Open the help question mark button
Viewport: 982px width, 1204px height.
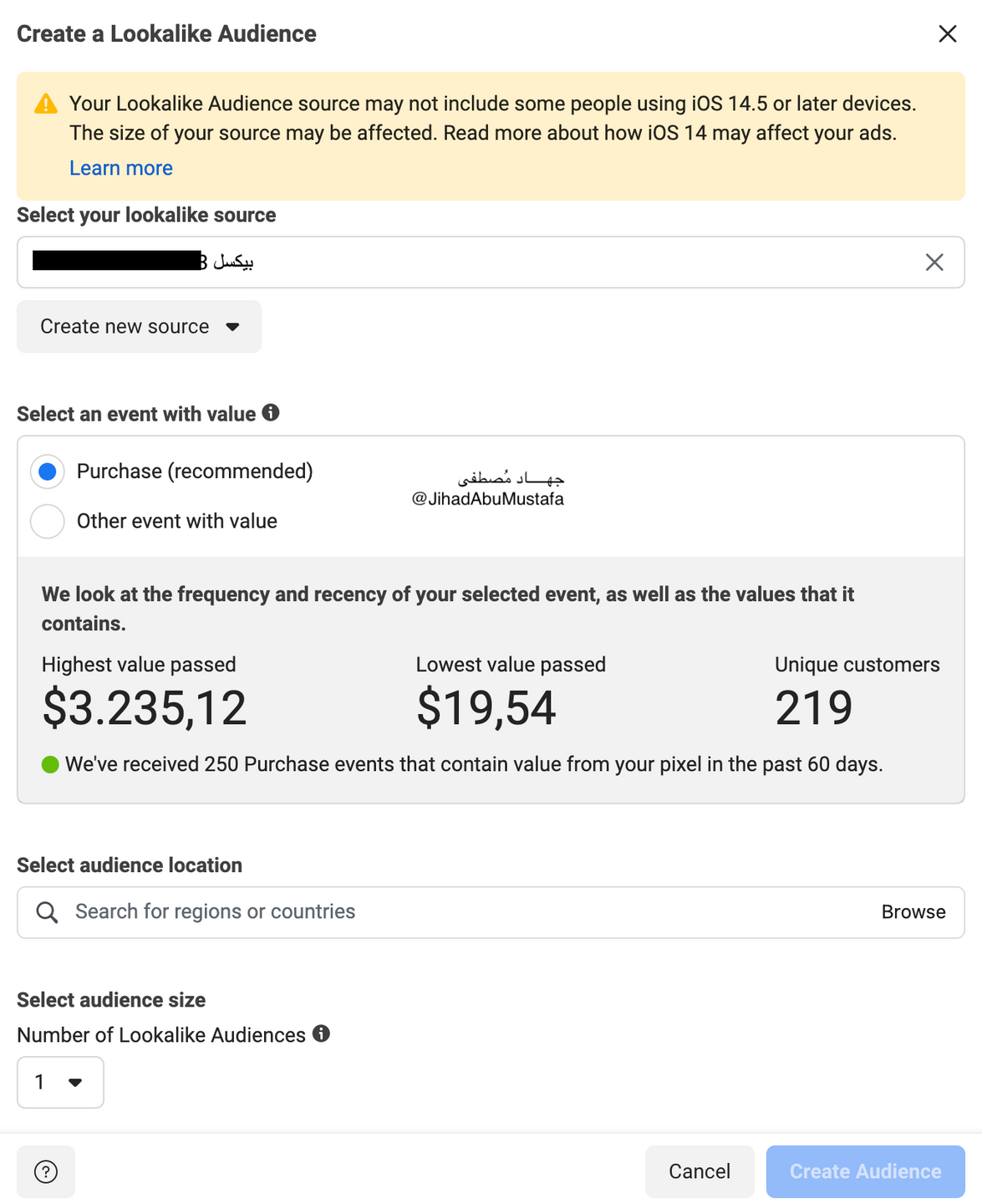[46, 1171]
